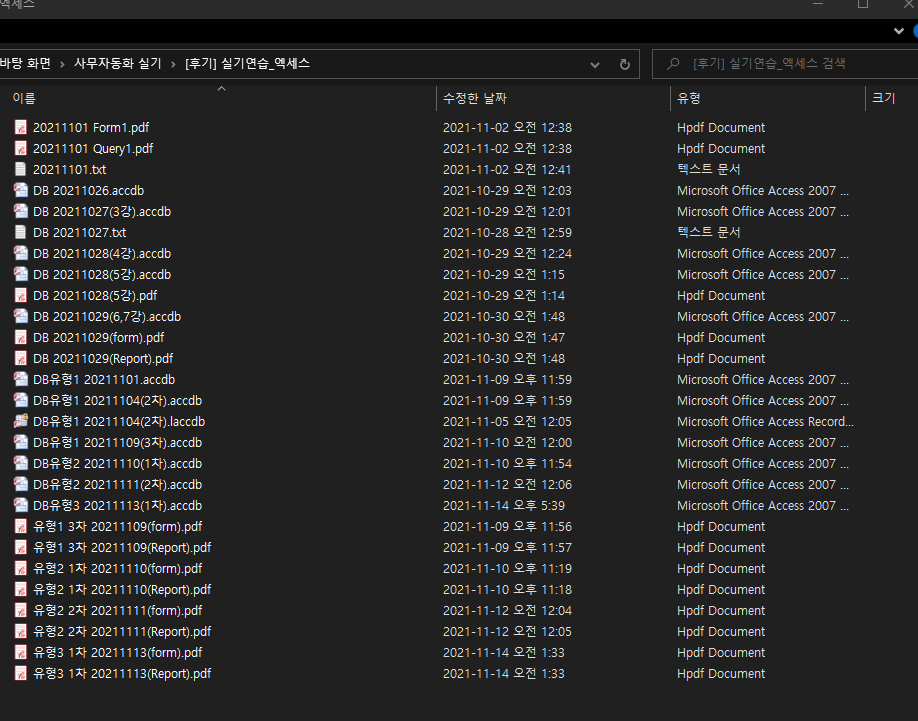Viewport: 918px width, 721px height.
Task: Navigate to 사무자동화 실기 breadcrumb folder
Action: coord(117,64)
